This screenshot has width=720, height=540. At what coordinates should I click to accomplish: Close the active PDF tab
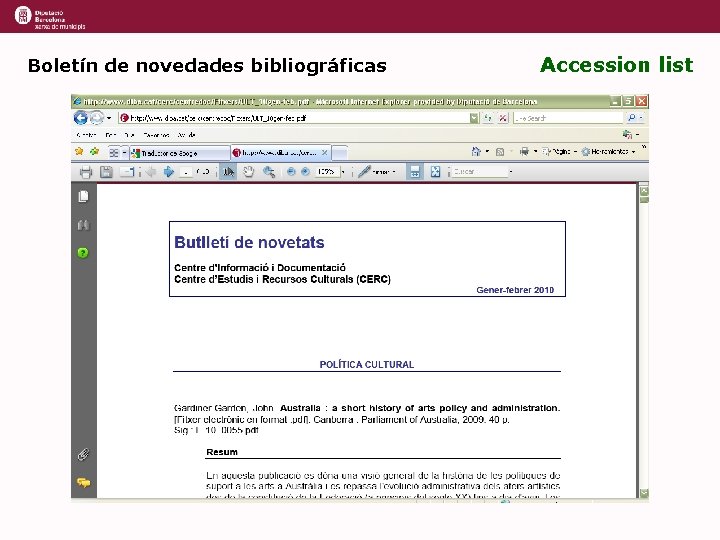click(325, 152)
